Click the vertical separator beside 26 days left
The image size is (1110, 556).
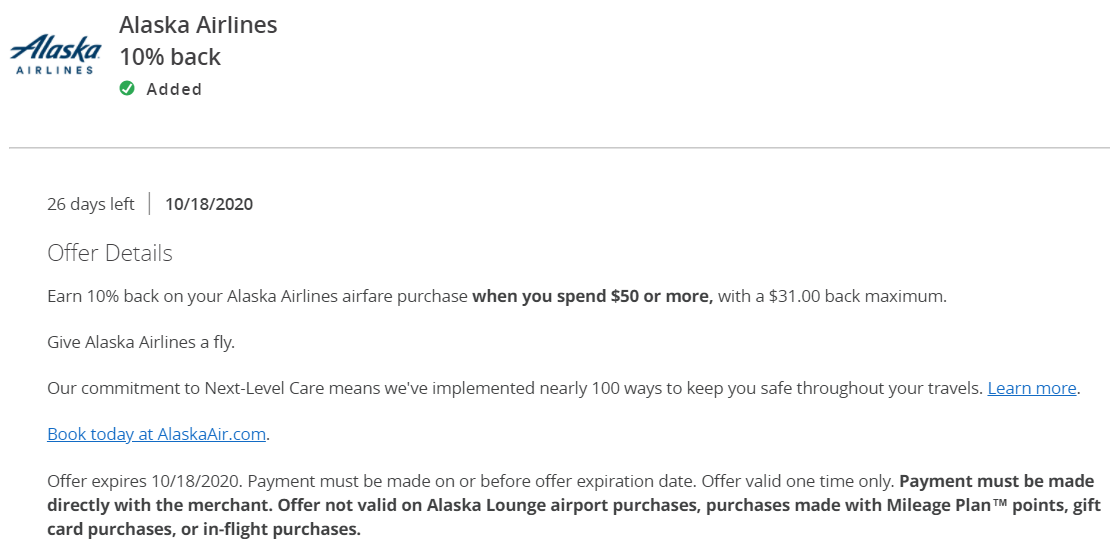pyautogui.click(x=149, y=203)
